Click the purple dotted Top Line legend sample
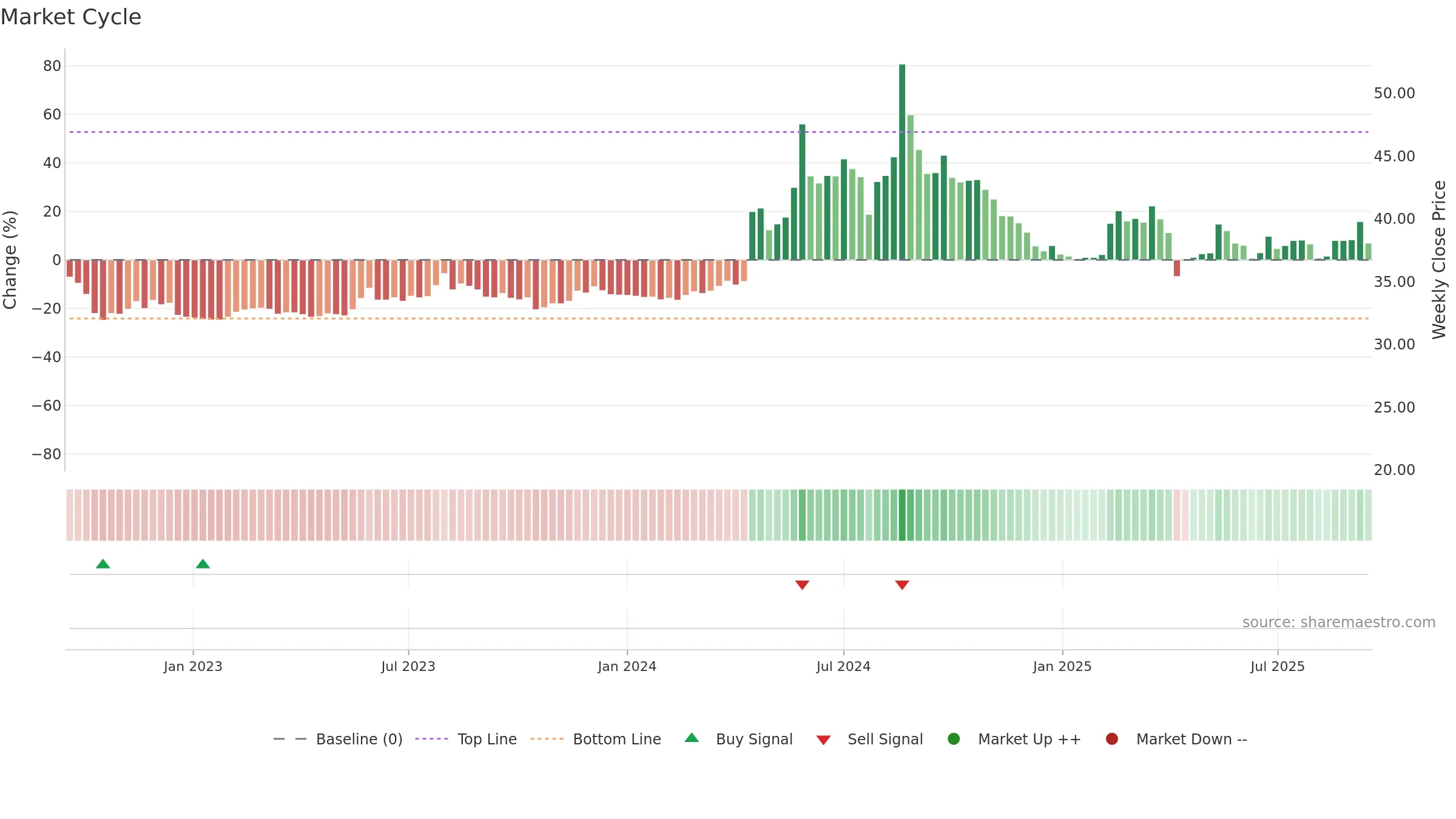The image size is (1456, 819). (431, 739)
